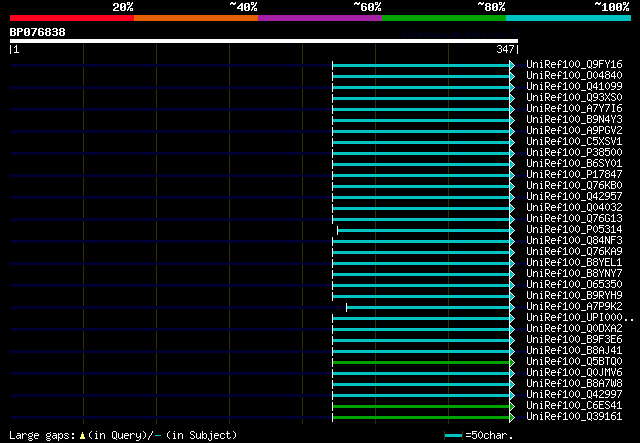Viewport: 640px width, 443px height.
Task: Click the UniRef100_Q04032 subject name
Action: (574, 207)
